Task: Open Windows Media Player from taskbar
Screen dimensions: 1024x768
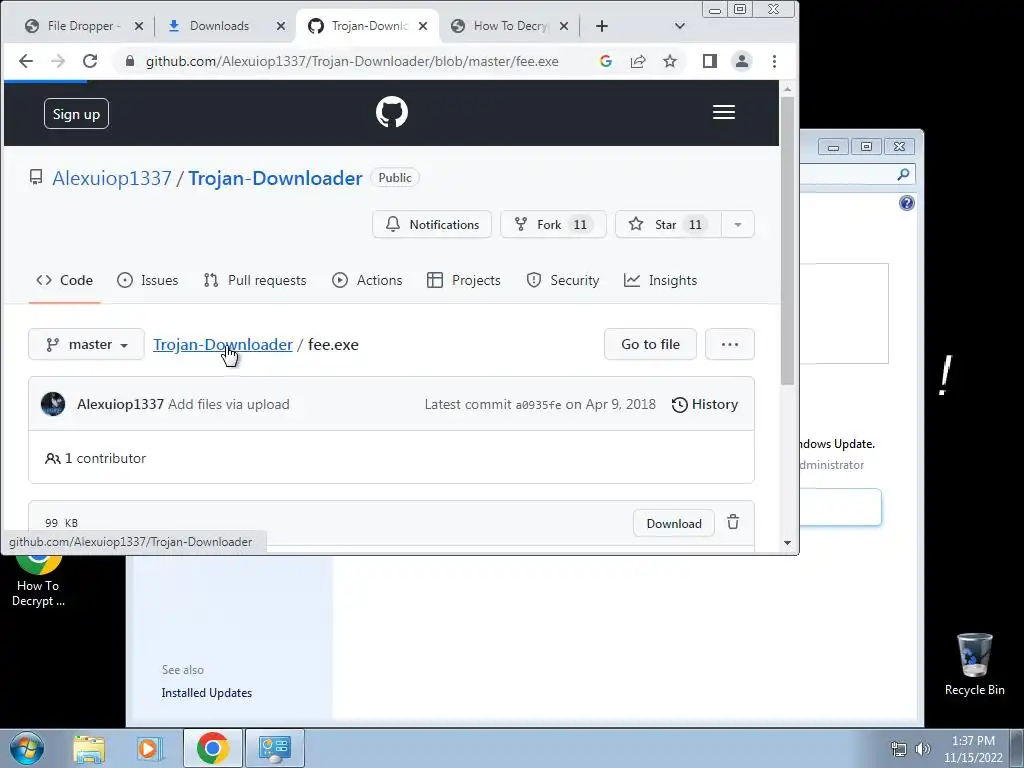Action: [x=149, y=748]
